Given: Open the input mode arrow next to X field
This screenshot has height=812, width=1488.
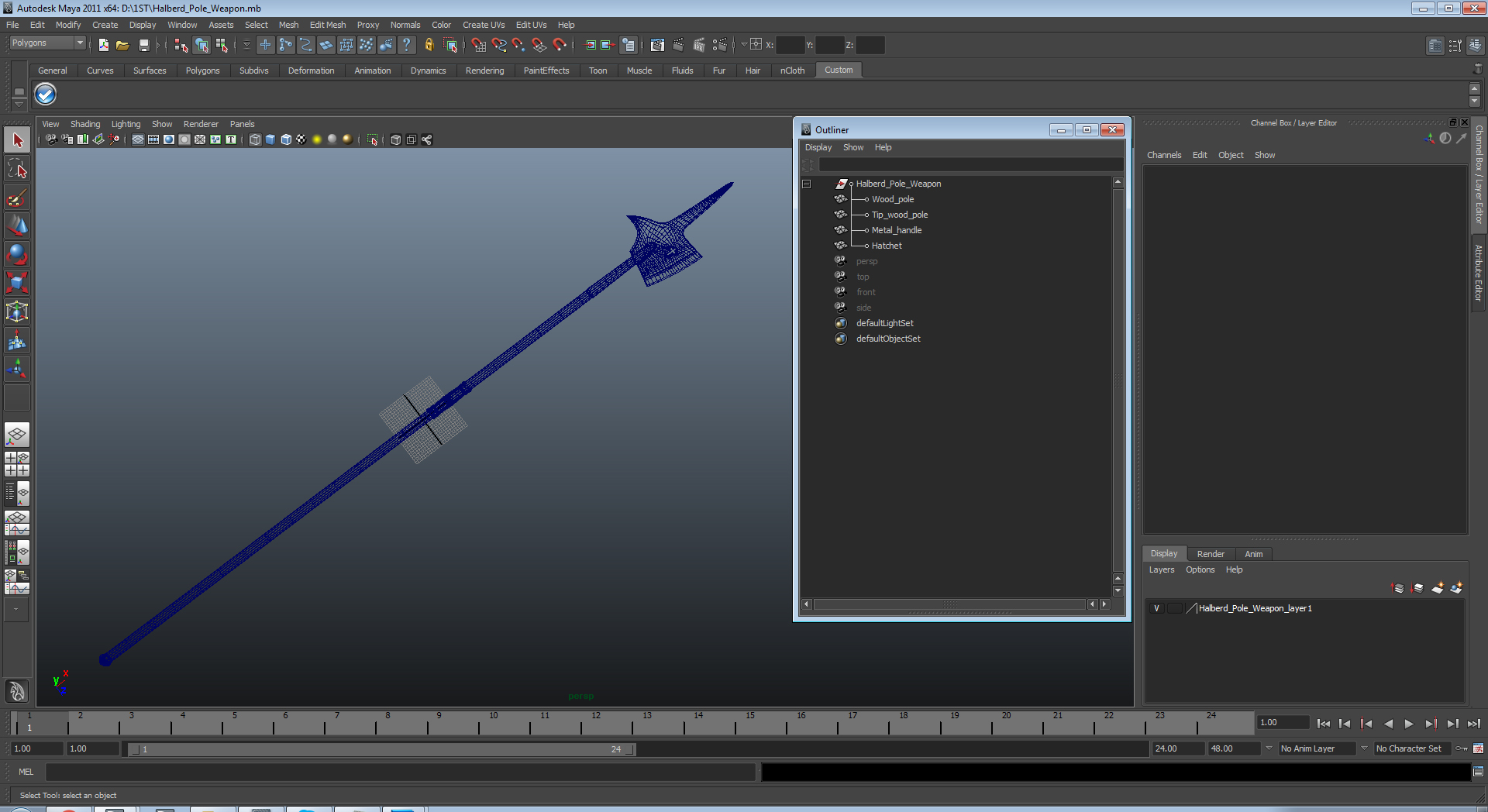Looking at the screenshot, I should tap(744, 44).
